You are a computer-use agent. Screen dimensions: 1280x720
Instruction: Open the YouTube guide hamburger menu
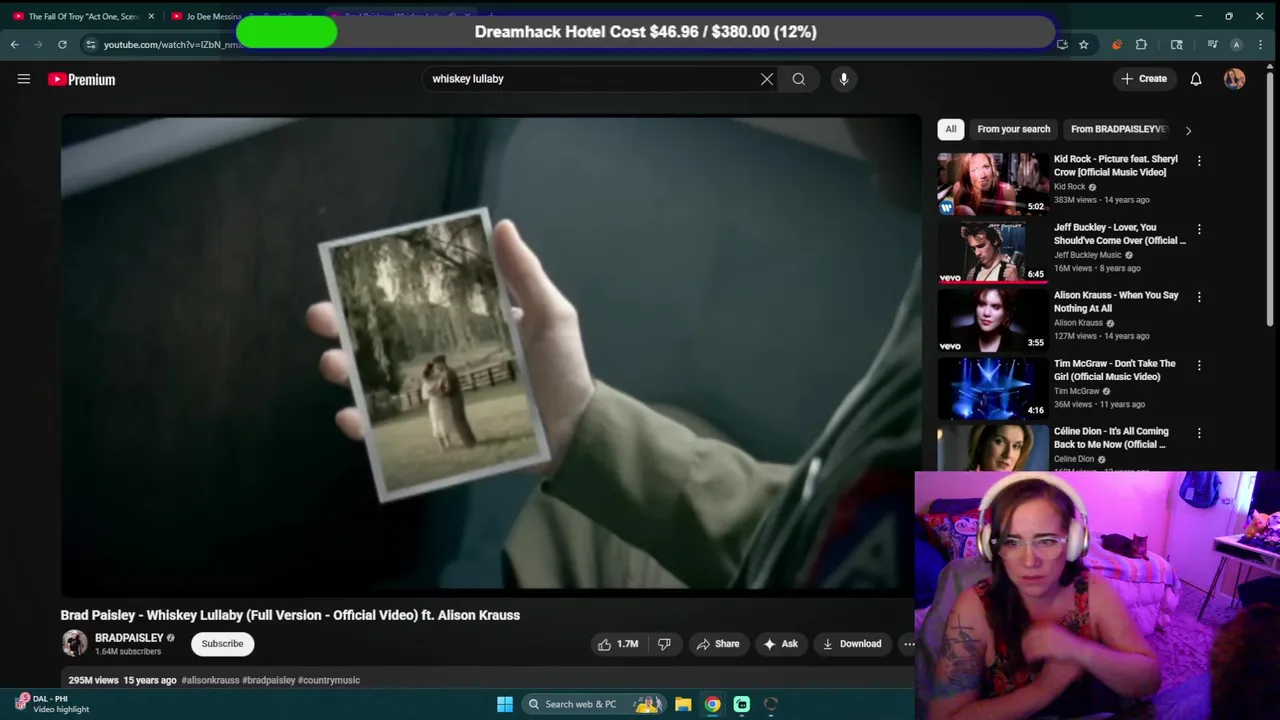(x=24, y=79)
